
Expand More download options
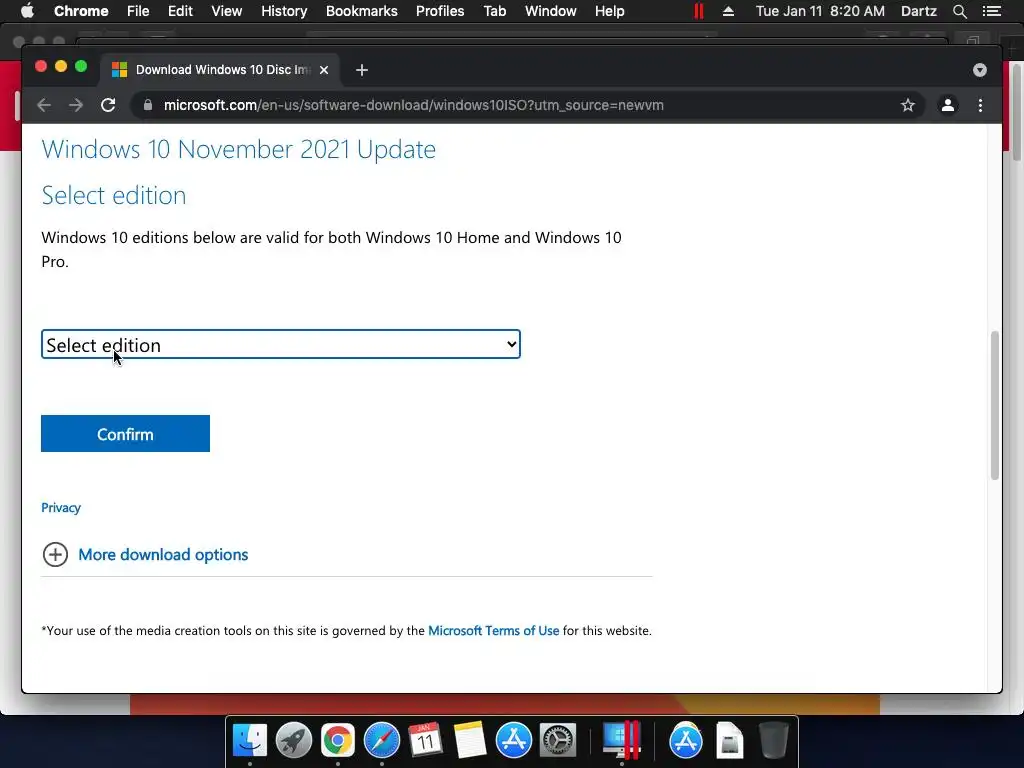tap(145, 554)
